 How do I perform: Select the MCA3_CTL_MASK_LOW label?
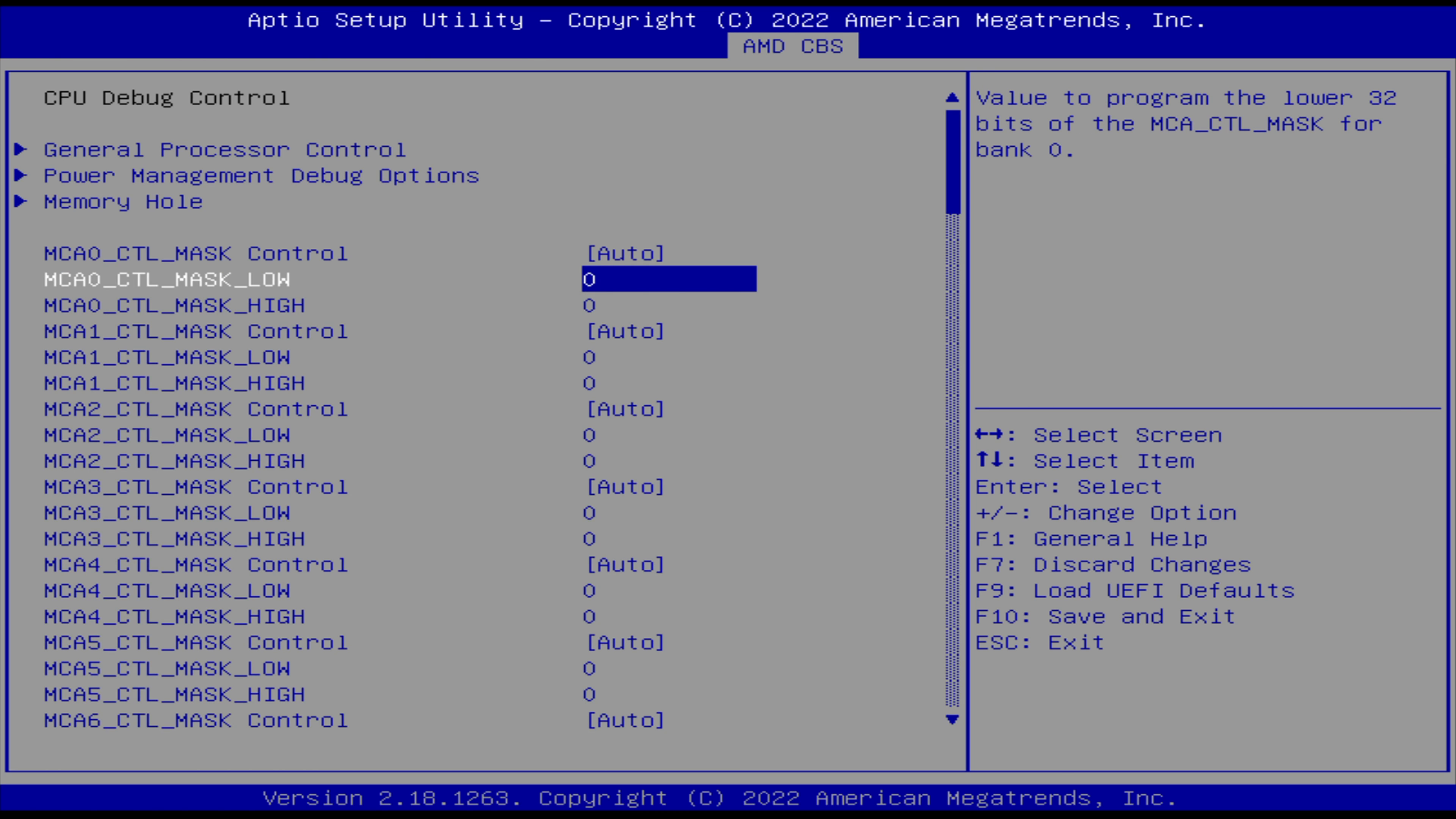click(x=167, y=513)
